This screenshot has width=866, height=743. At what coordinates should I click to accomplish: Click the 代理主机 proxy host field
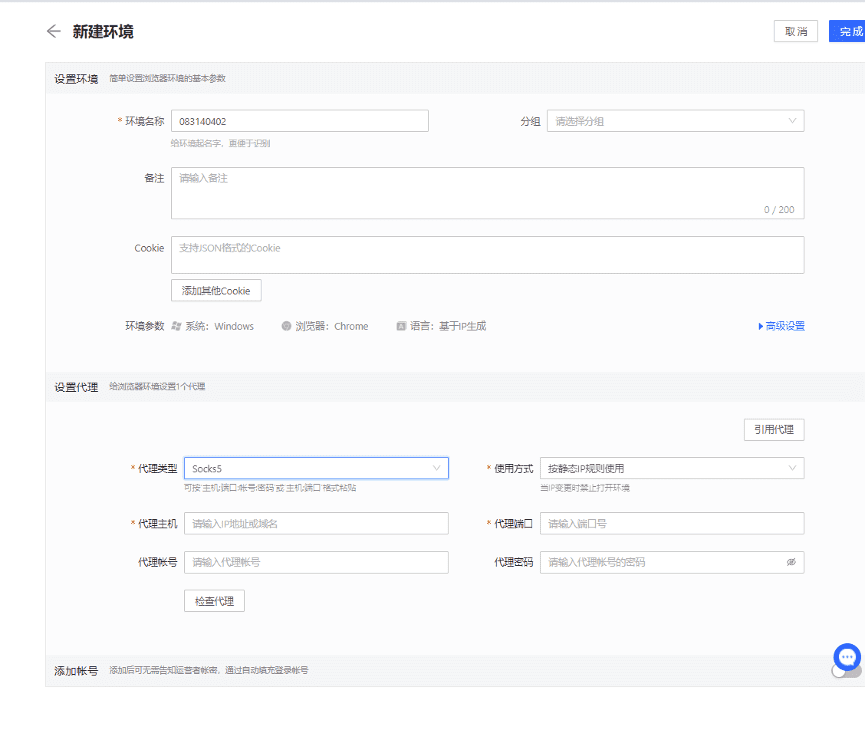point(316,523)
